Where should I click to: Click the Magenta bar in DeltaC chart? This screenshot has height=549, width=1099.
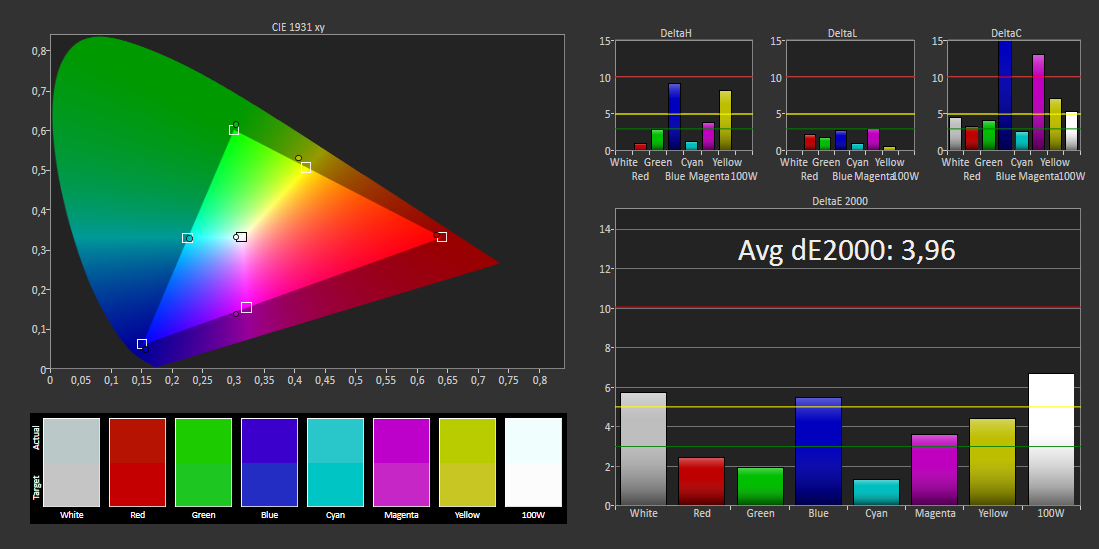(x=1039, y=102)
